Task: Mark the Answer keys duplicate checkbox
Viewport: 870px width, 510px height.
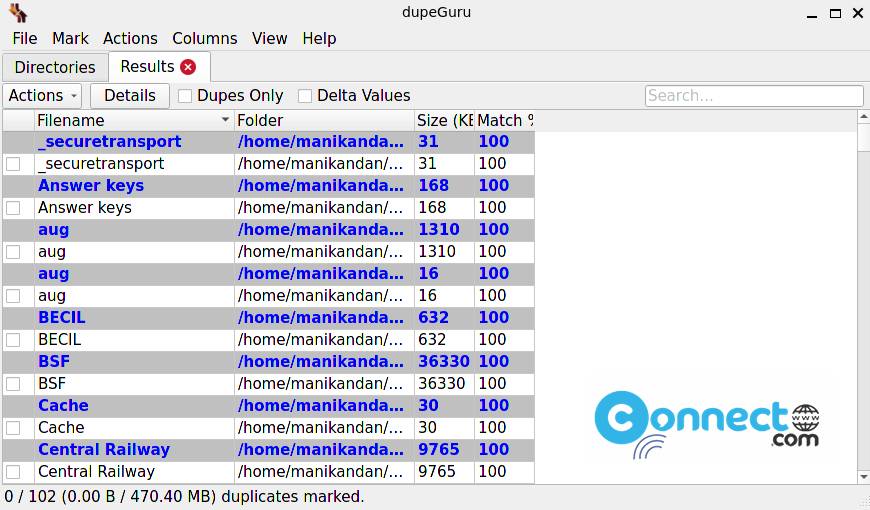Action: point(13,208)
